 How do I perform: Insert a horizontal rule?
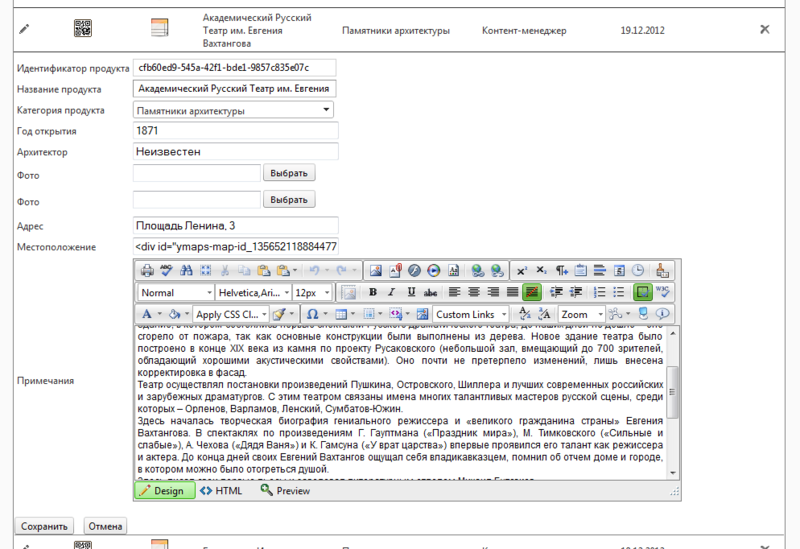600,270
